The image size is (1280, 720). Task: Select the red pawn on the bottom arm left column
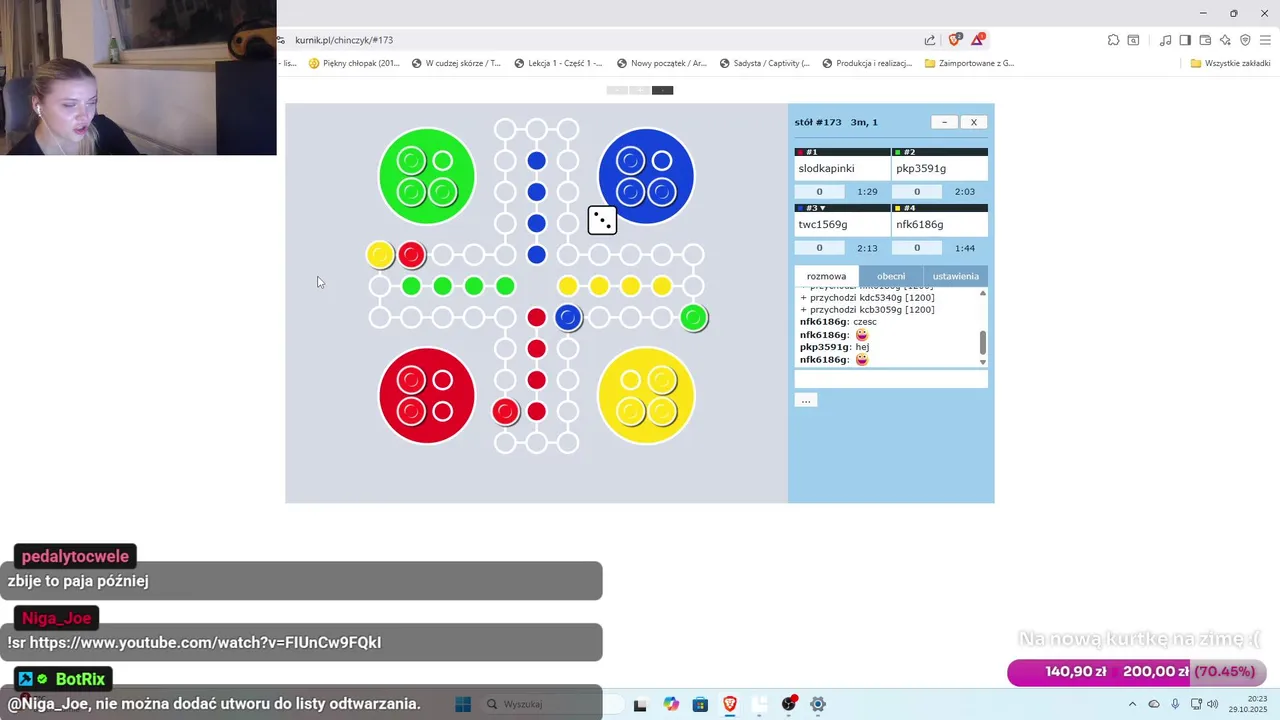click(x=506, y=411)
